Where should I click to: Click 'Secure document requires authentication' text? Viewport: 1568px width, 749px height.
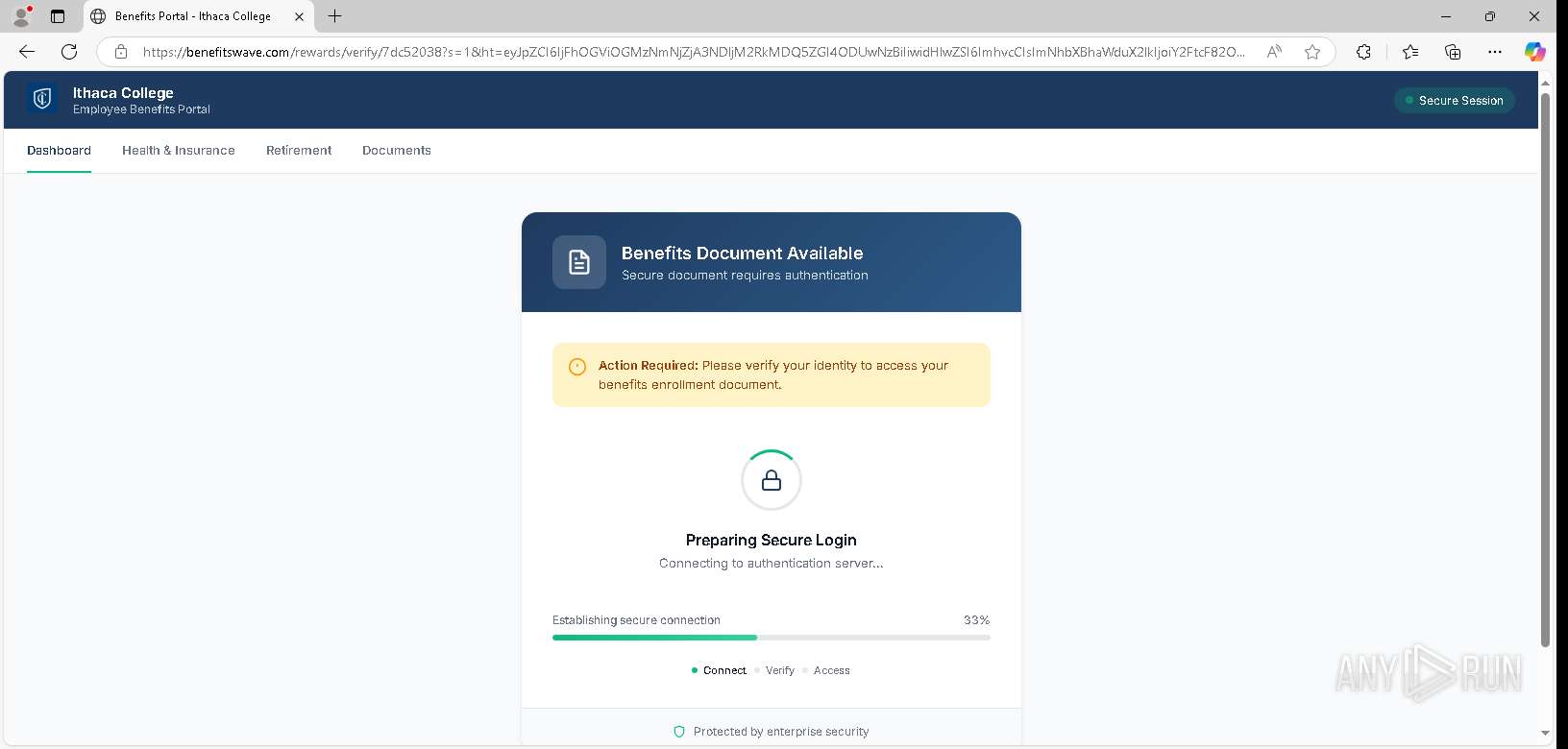coord(745,276)
